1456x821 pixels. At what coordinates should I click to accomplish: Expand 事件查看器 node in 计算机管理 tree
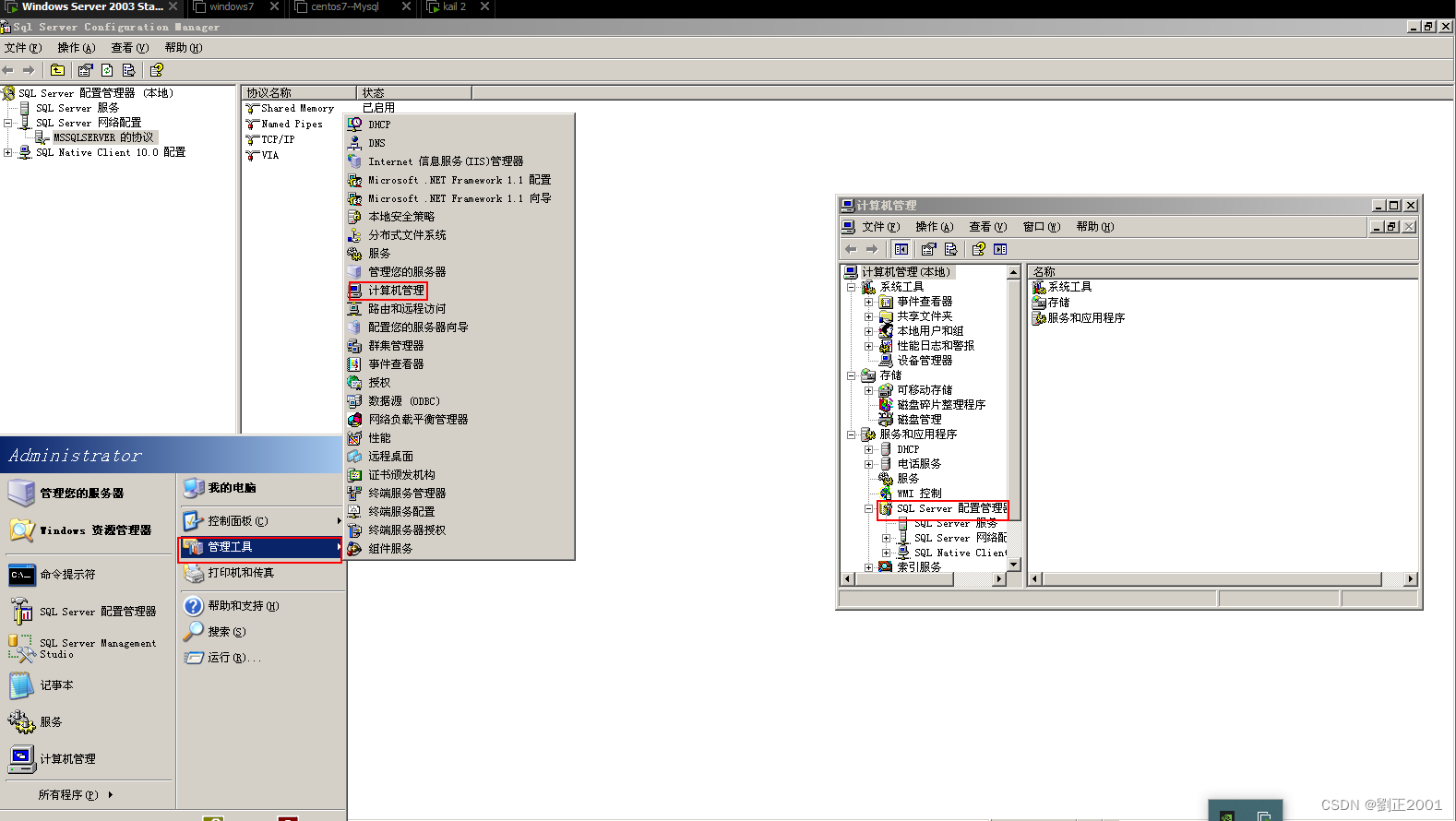(x=868, y=302)
